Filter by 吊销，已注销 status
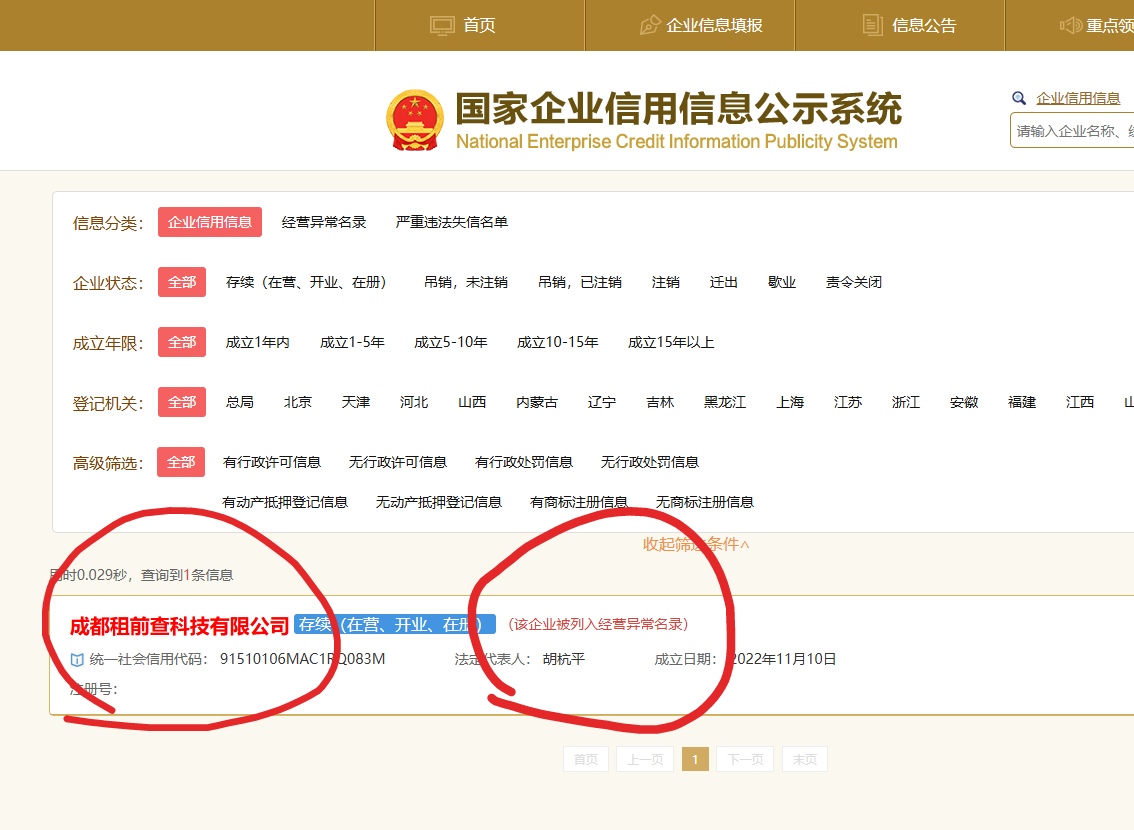Viewport: 1134px width, 830px height. pyautogui.click(x=580, y=282)
